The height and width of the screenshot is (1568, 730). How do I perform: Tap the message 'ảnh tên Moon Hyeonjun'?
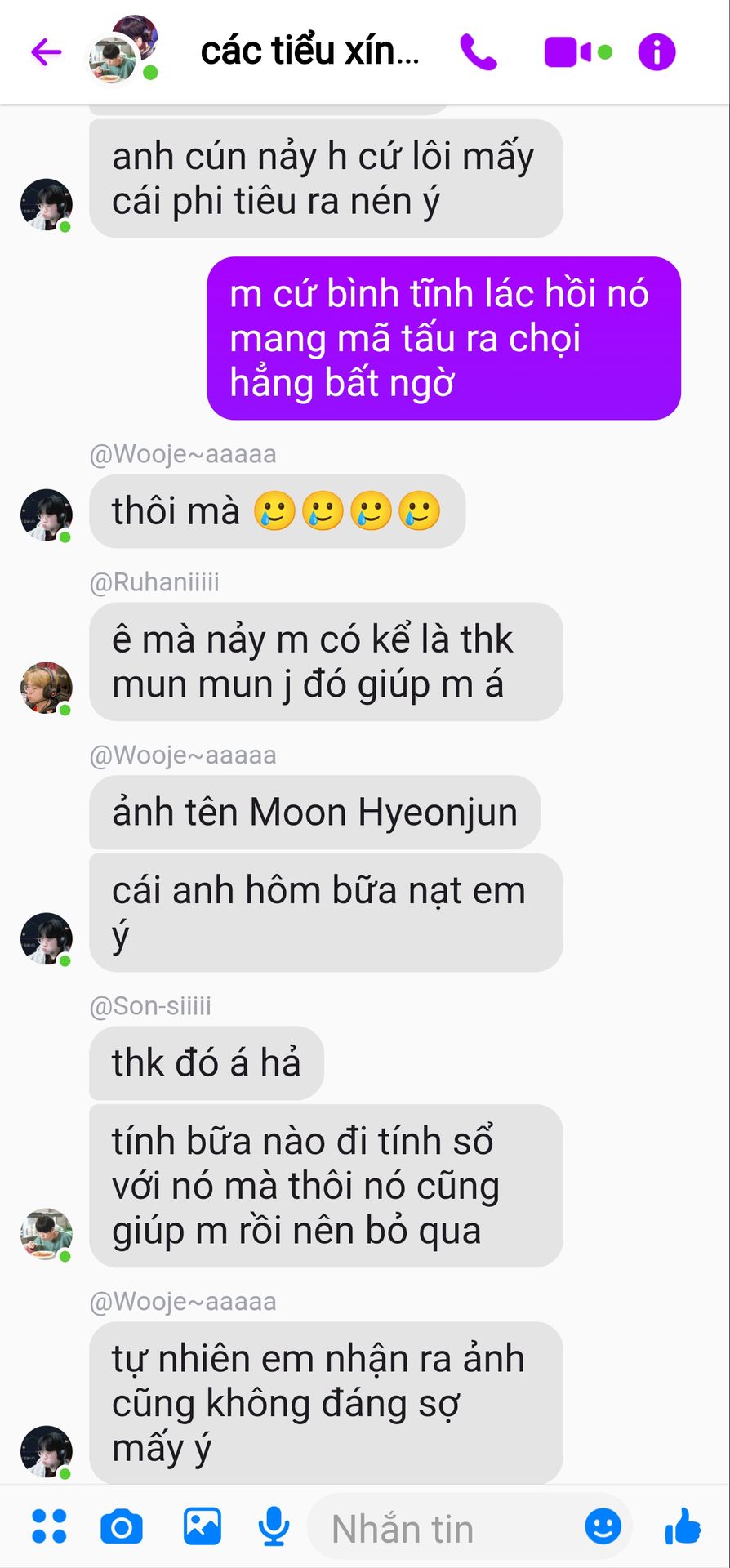click(x=314, y=813)
